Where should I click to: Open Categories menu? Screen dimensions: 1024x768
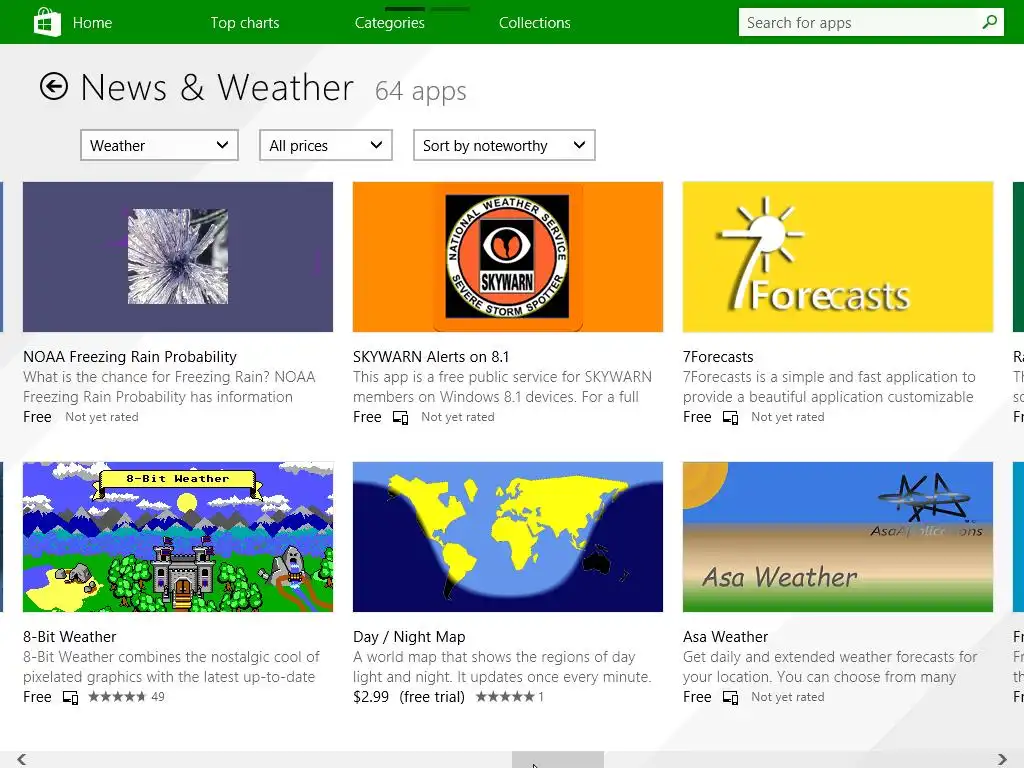pos(390,23)
